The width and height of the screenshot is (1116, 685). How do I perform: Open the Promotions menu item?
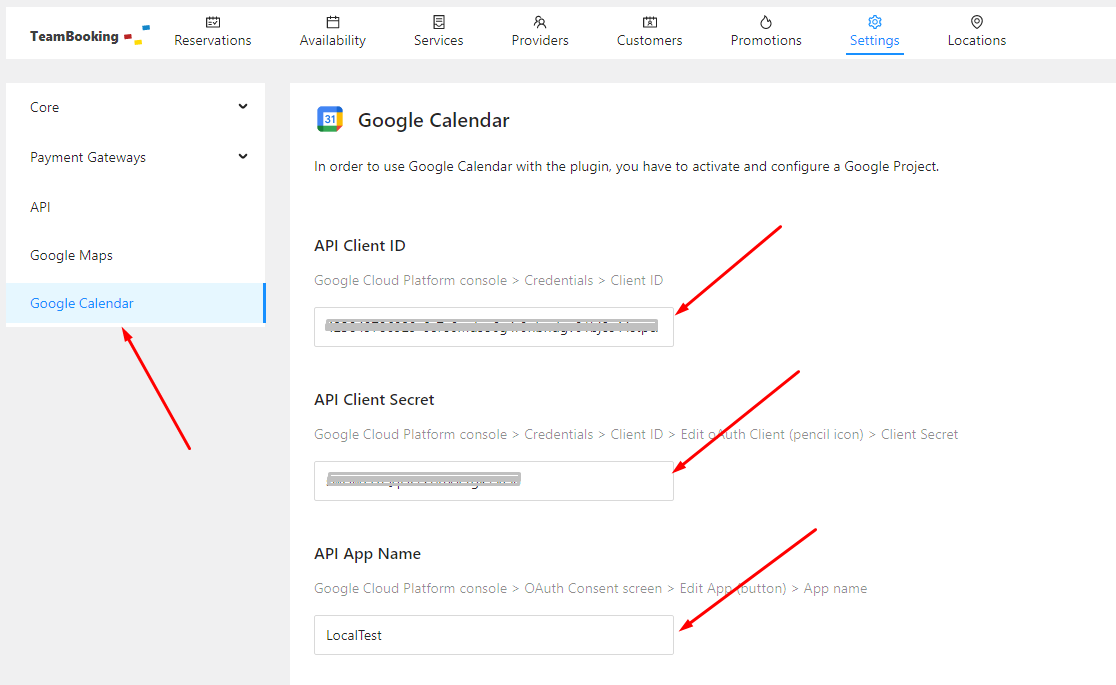click(x=766, y=40)
